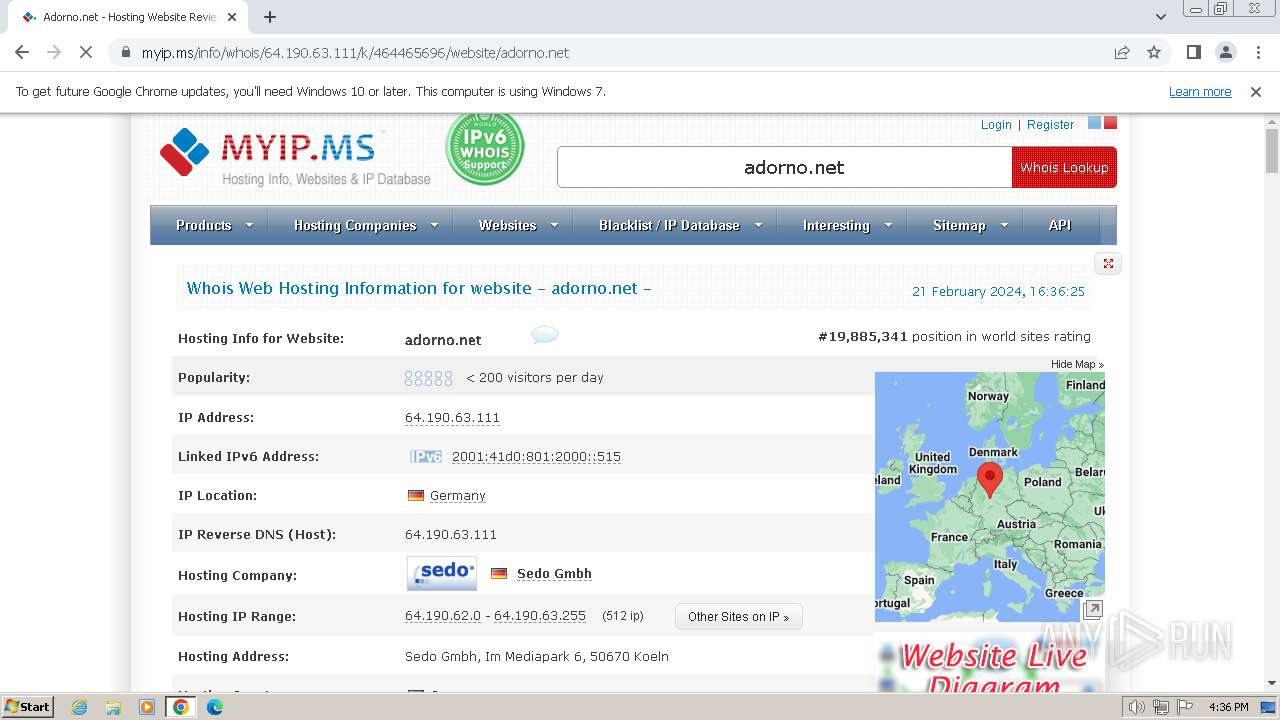Open the Sedo Gmbh company link
This screenshot has width=1280, height=720.
[x=554, y=574]
